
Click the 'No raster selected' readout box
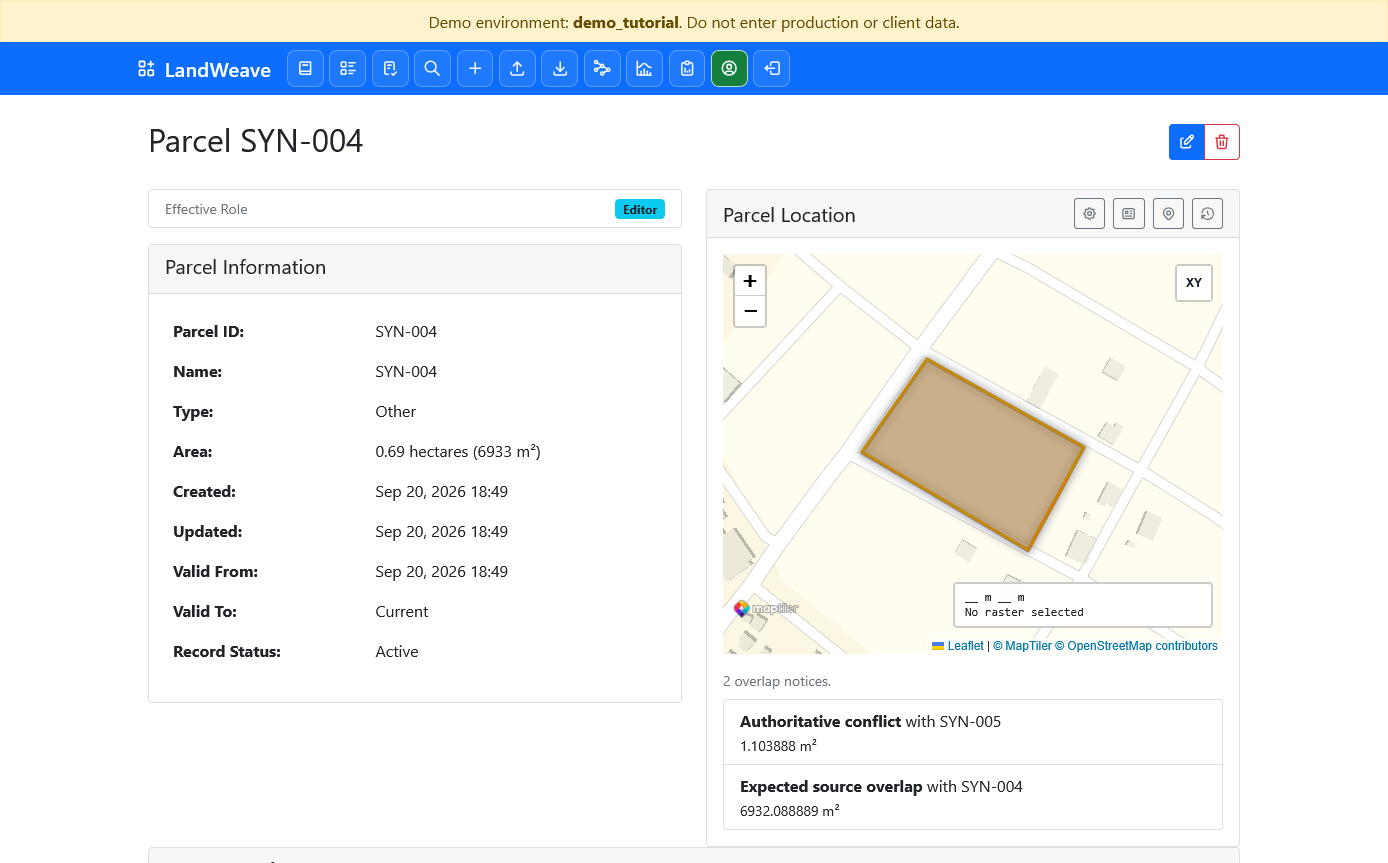[1083, 605]
